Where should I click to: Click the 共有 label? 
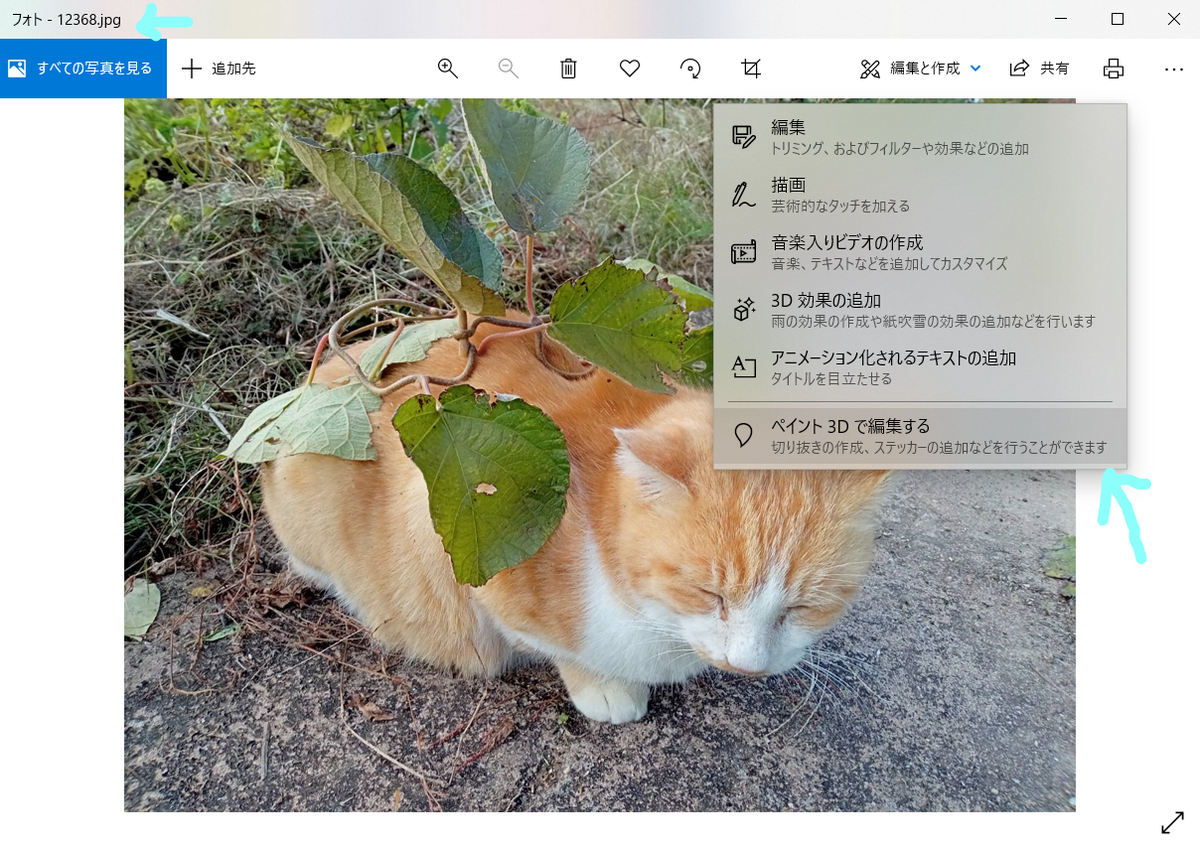(1054, 69)
